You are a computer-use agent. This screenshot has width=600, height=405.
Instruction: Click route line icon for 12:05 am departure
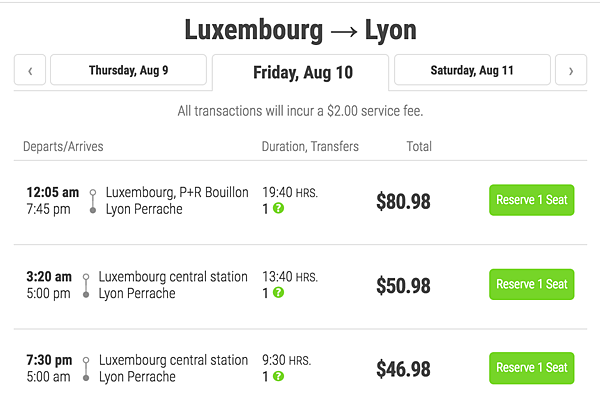point(92,200)
